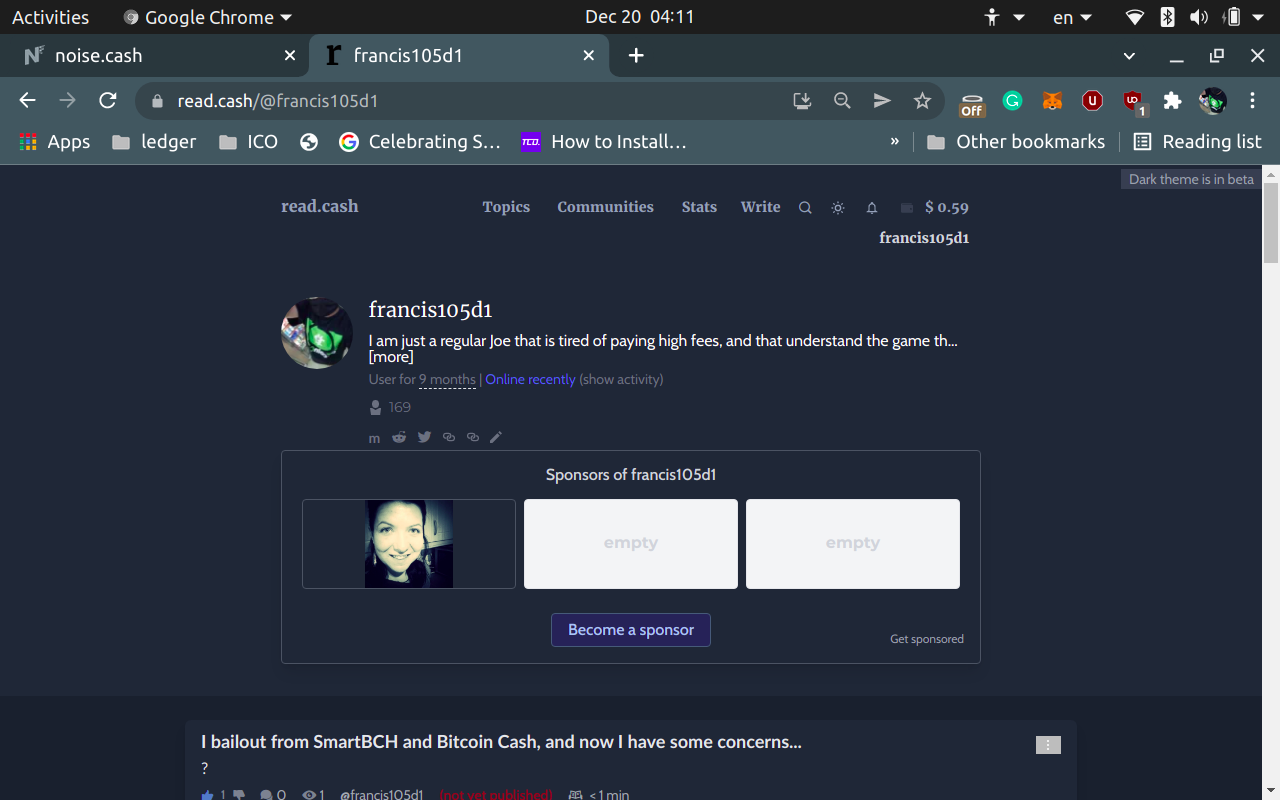Open the Extensions puzzle piece menu

1173,100
